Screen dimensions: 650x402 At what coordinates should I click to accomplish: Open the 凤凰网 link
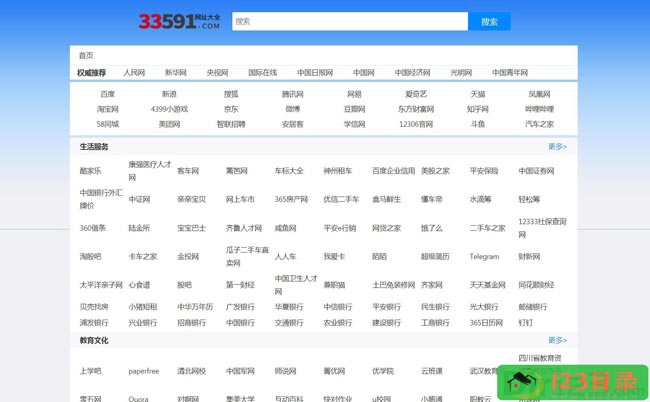tap(539, 94)
